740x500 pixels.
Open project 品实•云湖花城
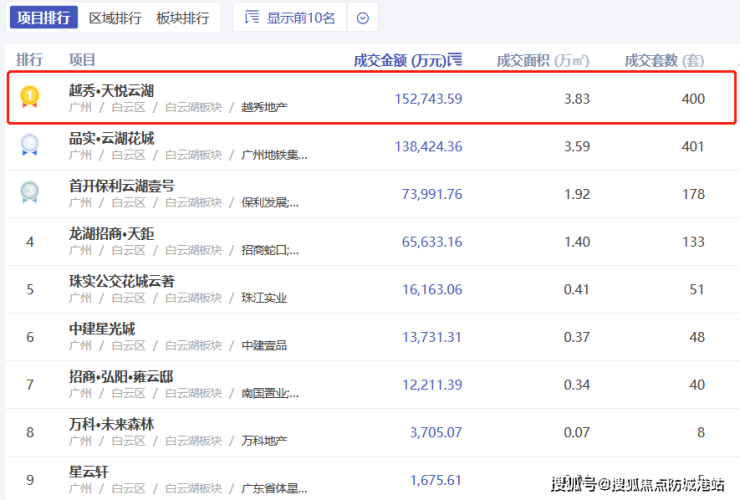pyautogui.click(x=111, y=138)
